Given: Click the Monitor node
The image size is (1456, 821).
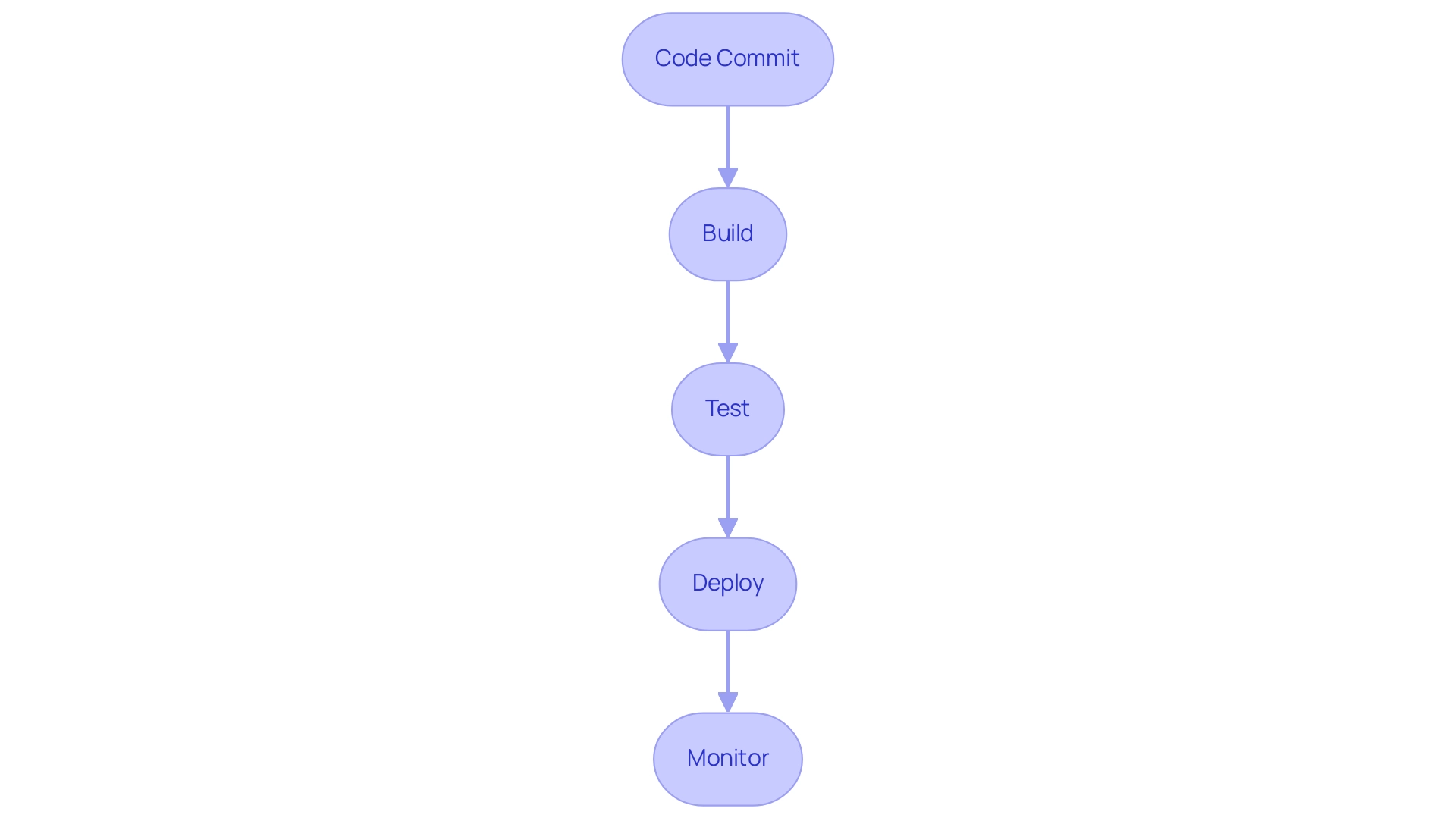Looking at the screenshot, I should (728, 758).
